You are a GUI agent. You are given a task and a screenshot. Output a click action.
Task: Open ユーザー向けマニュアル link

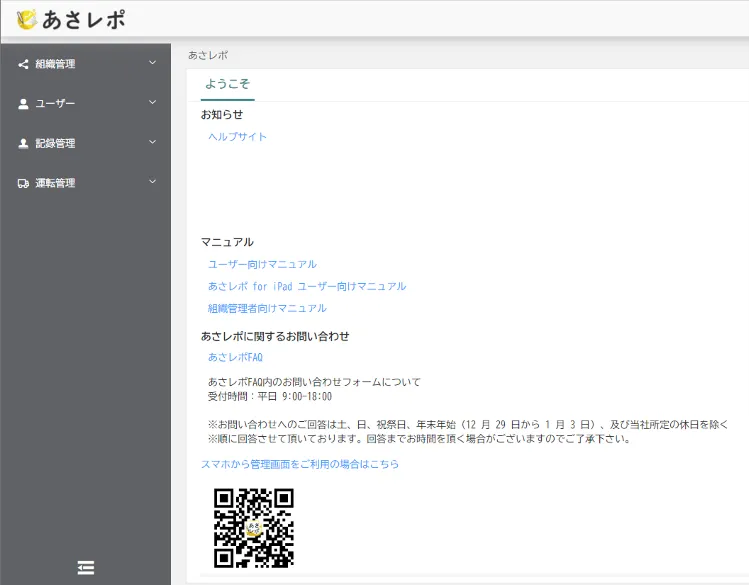[x=262, y=264]
